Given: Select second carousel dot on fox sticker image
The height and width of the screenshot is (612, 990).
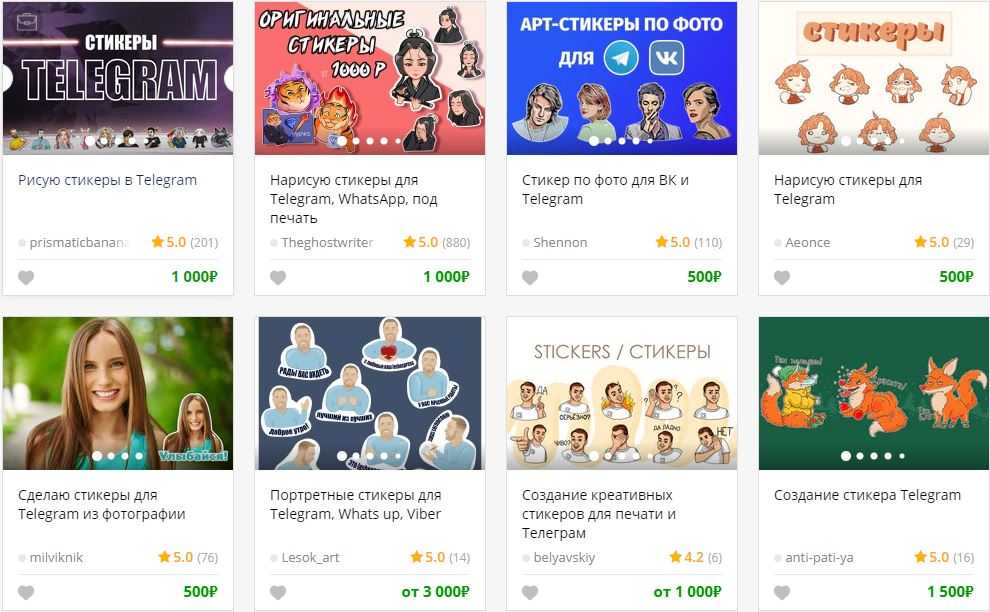Looking at the screenshot, I should coord(860,455).
